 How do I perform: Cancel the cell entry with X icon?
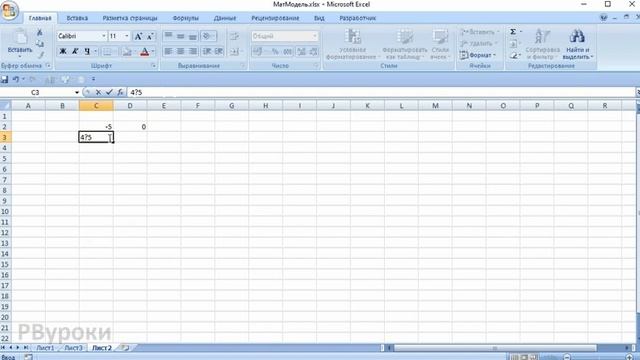coord(98,93)
